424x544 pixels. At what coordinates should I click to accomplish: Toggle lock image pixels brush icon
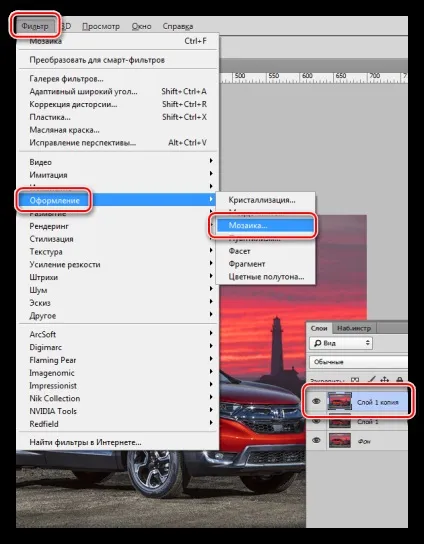371,380
